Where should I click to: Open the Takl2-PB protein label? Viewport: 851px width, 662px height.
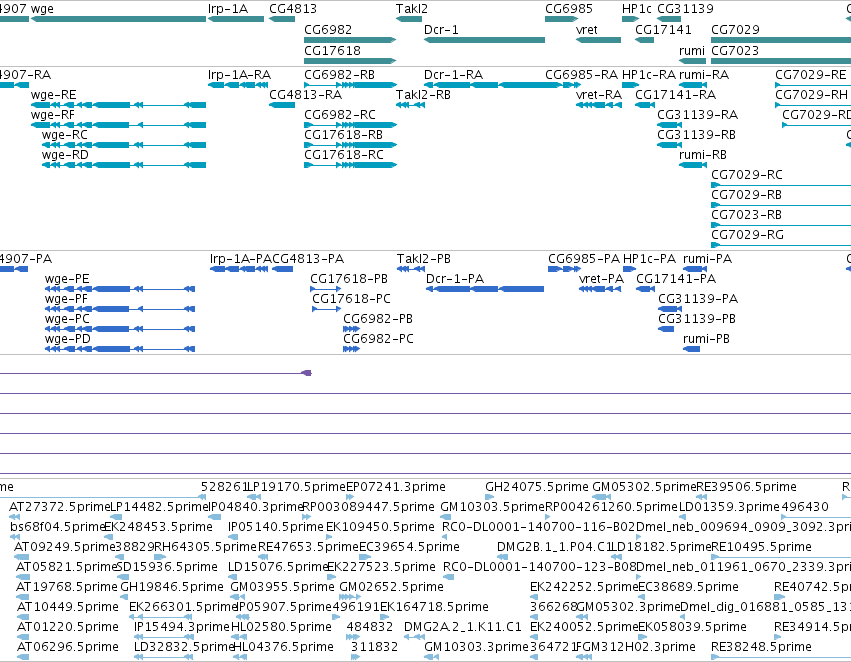pyautogui.click(x=423, y=259)
